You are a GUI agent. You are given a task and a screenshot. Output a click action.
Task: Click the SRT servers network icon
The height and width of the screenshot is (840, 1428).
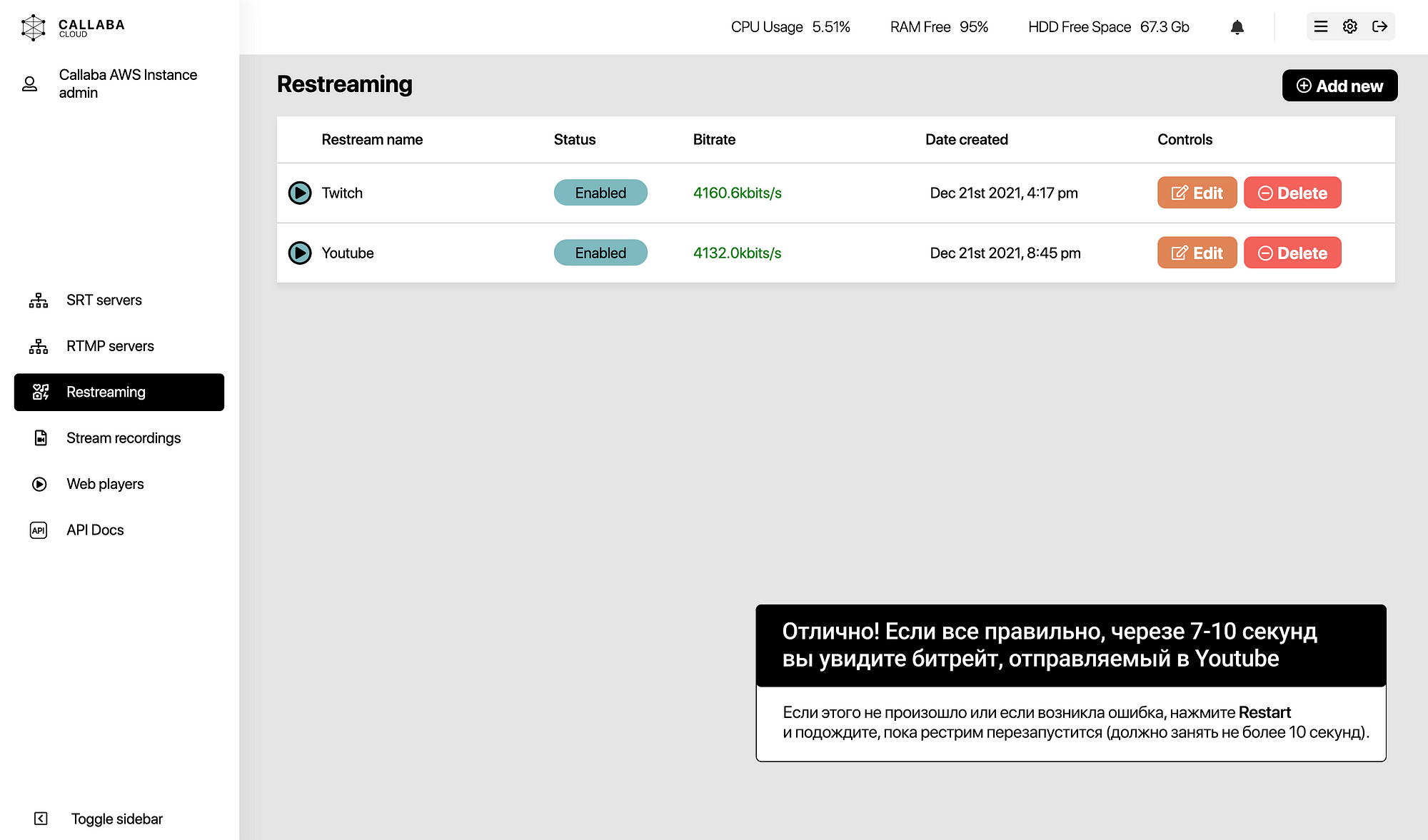pyautogui.click(x=39, y=300)
